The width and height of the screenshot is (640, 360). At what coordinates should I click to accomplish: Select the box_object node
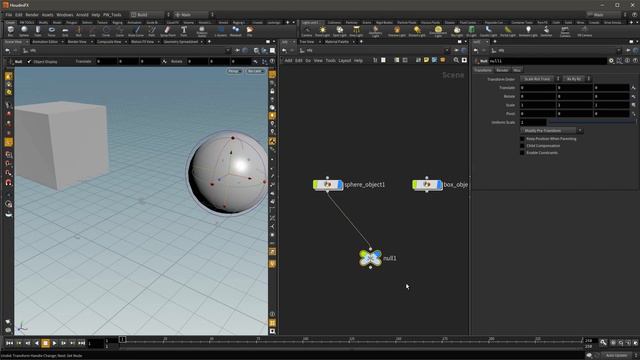pos(427,185)
